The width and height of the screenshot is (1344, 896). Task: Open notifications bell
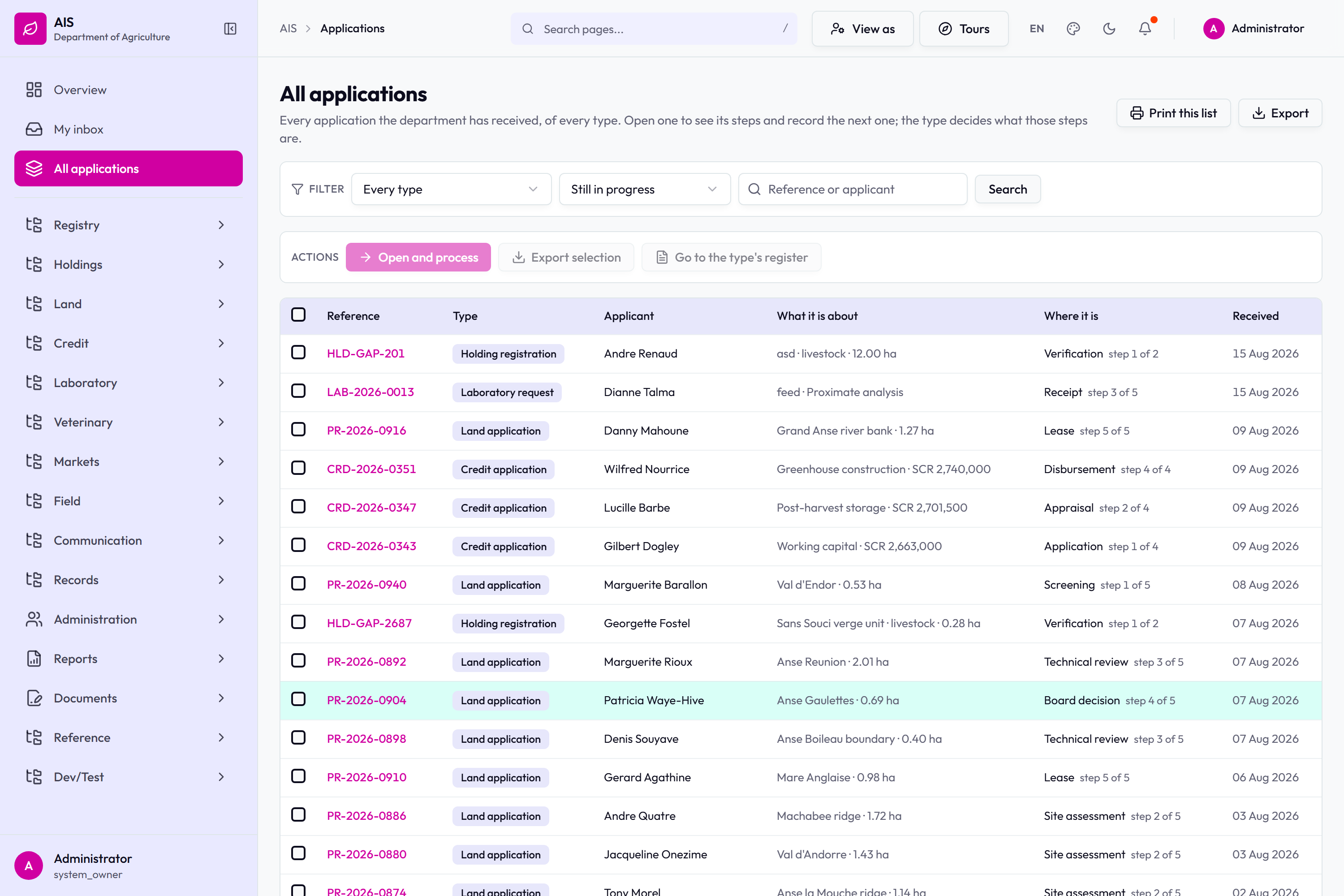(x=1145, y=29)
